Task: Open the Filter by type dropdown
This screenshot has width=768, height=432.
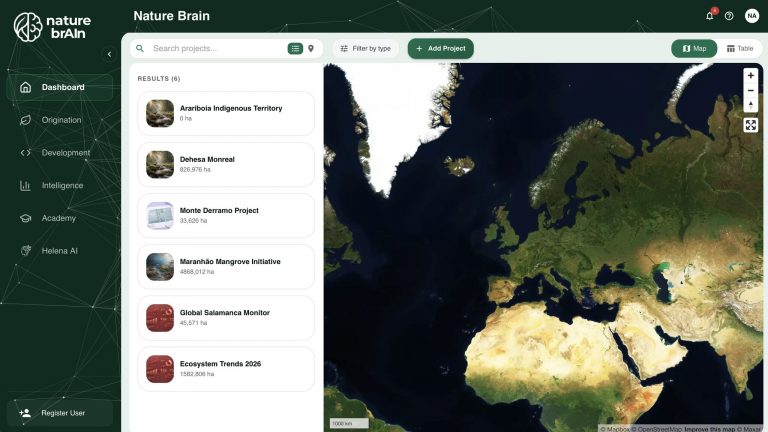Action: 365,48
